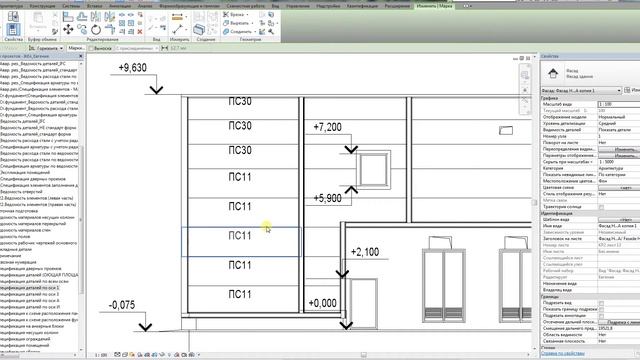Click the Array tool icon
This screenshot has width=640, height=360.
(122, 23)
